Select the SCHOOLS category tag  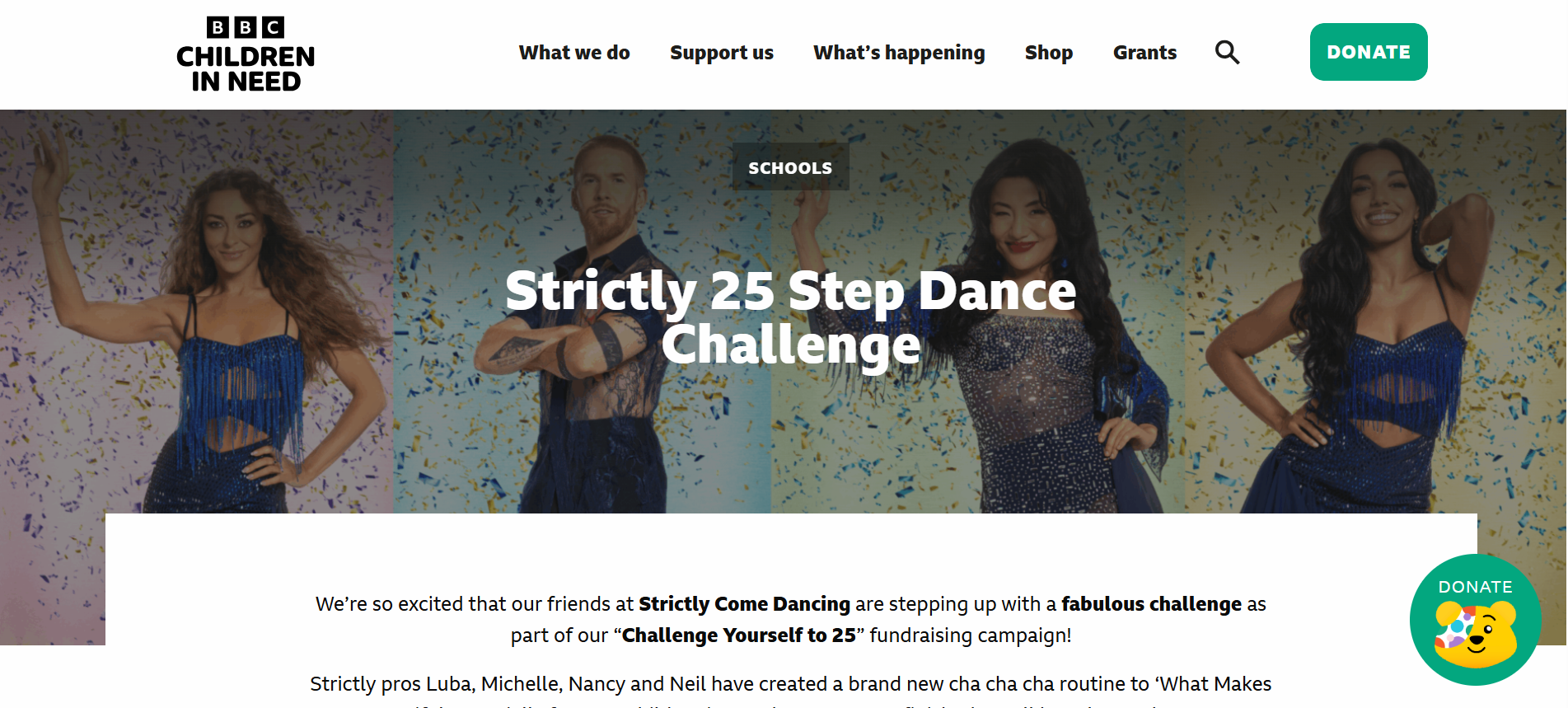click(x=790, y=168)
